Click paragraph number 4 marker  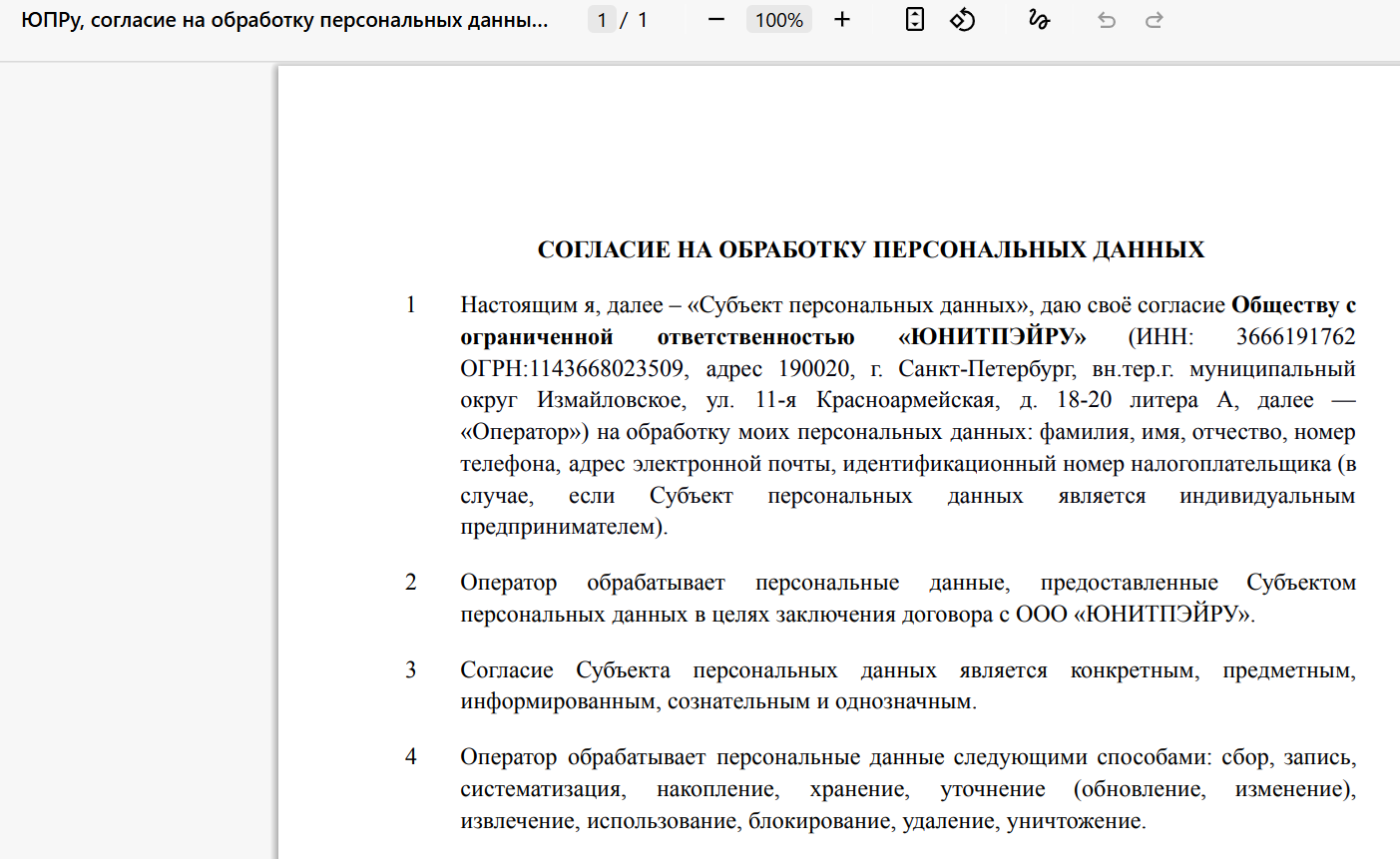410,757
